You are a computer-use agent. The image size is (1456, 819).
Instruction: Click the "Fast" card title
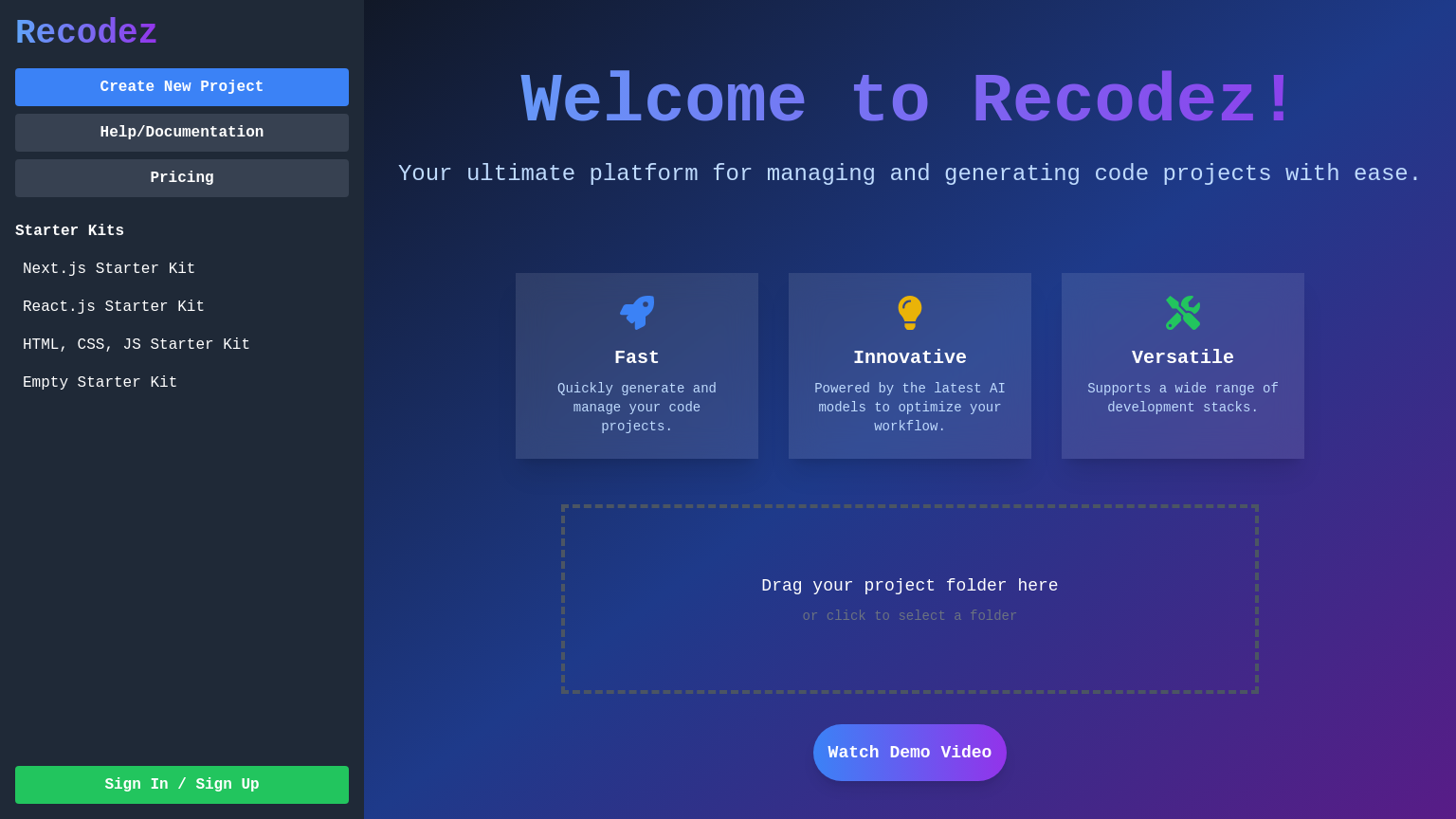click(637, 358)
